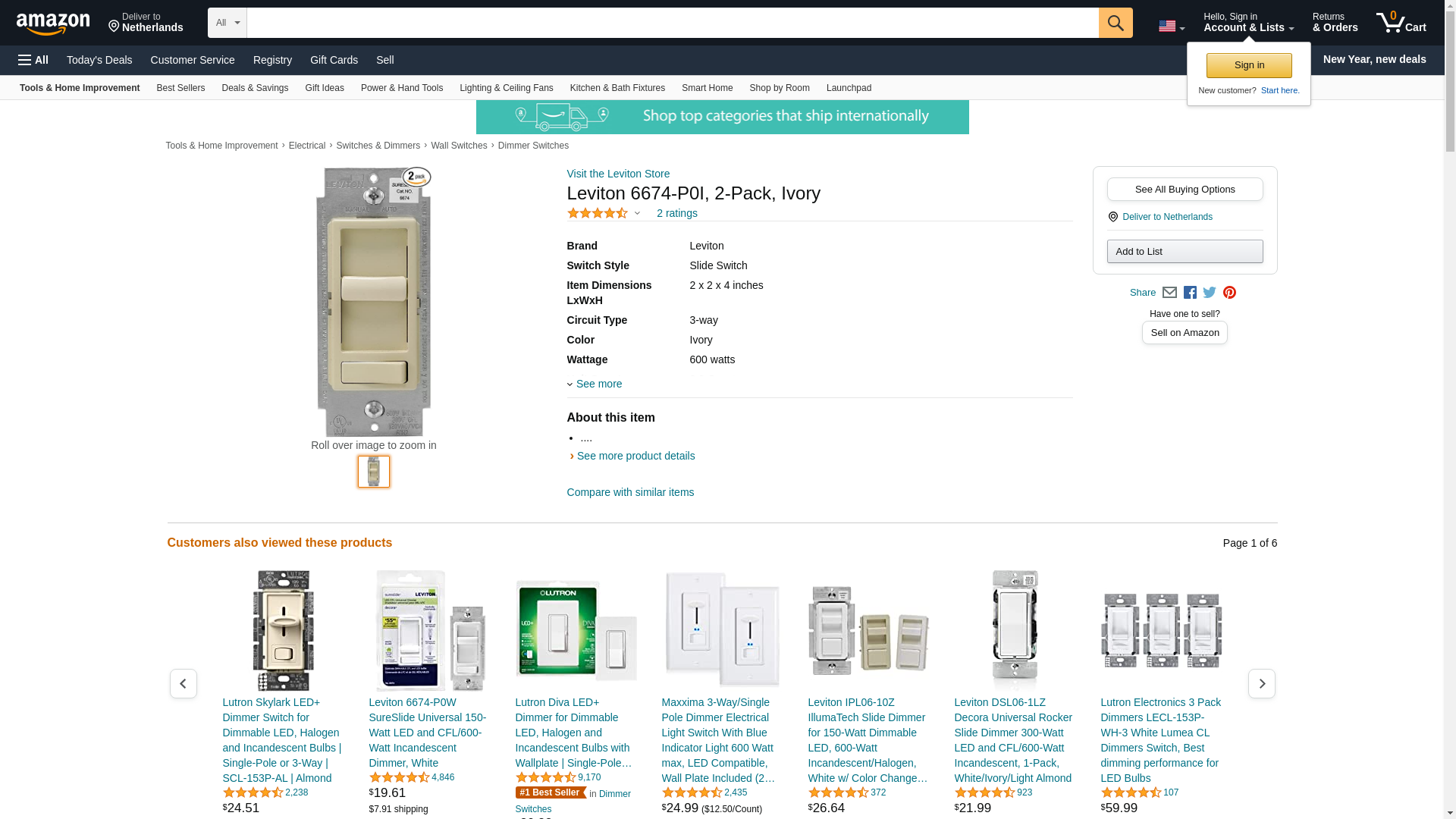This screenshot has width=1456, height=819.
Task: Open the search category All dropdown
Action: click(x=227, y=23)
